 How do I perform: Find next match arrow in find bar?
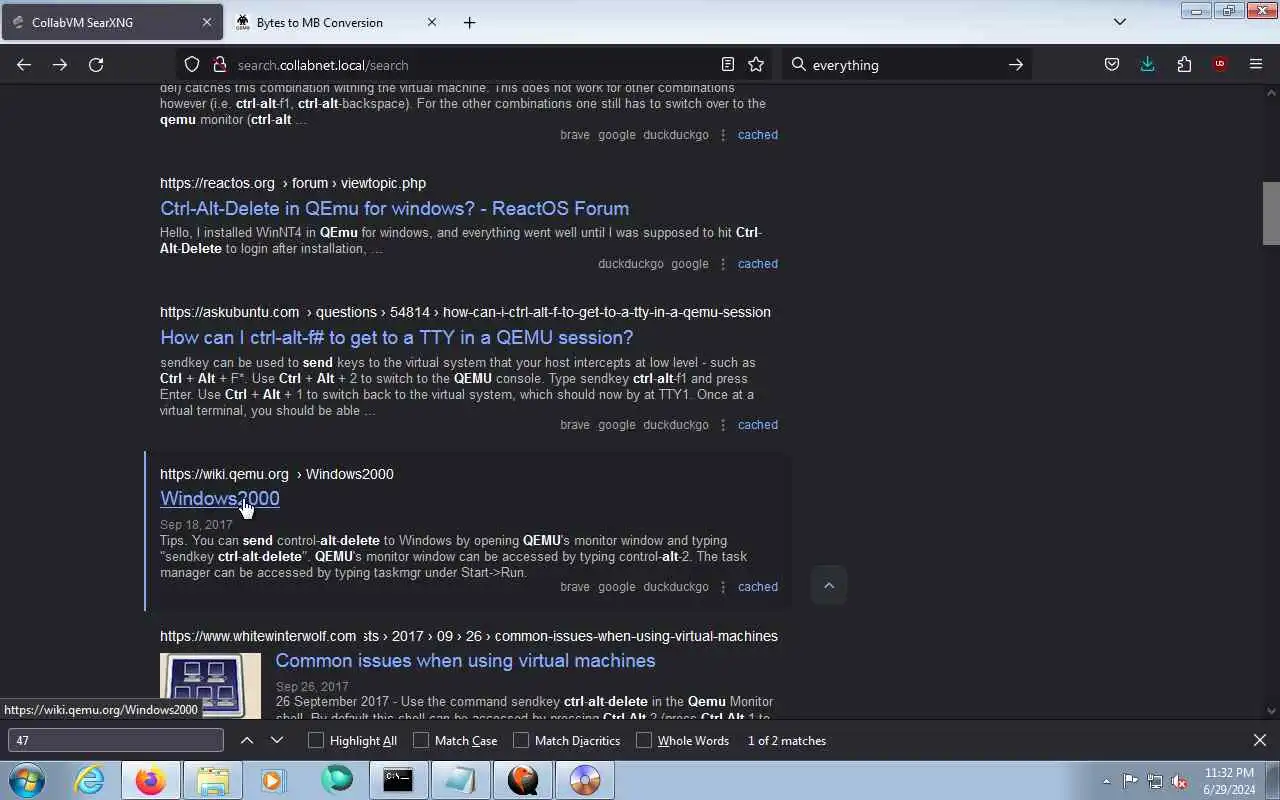[x=277, y=740]
